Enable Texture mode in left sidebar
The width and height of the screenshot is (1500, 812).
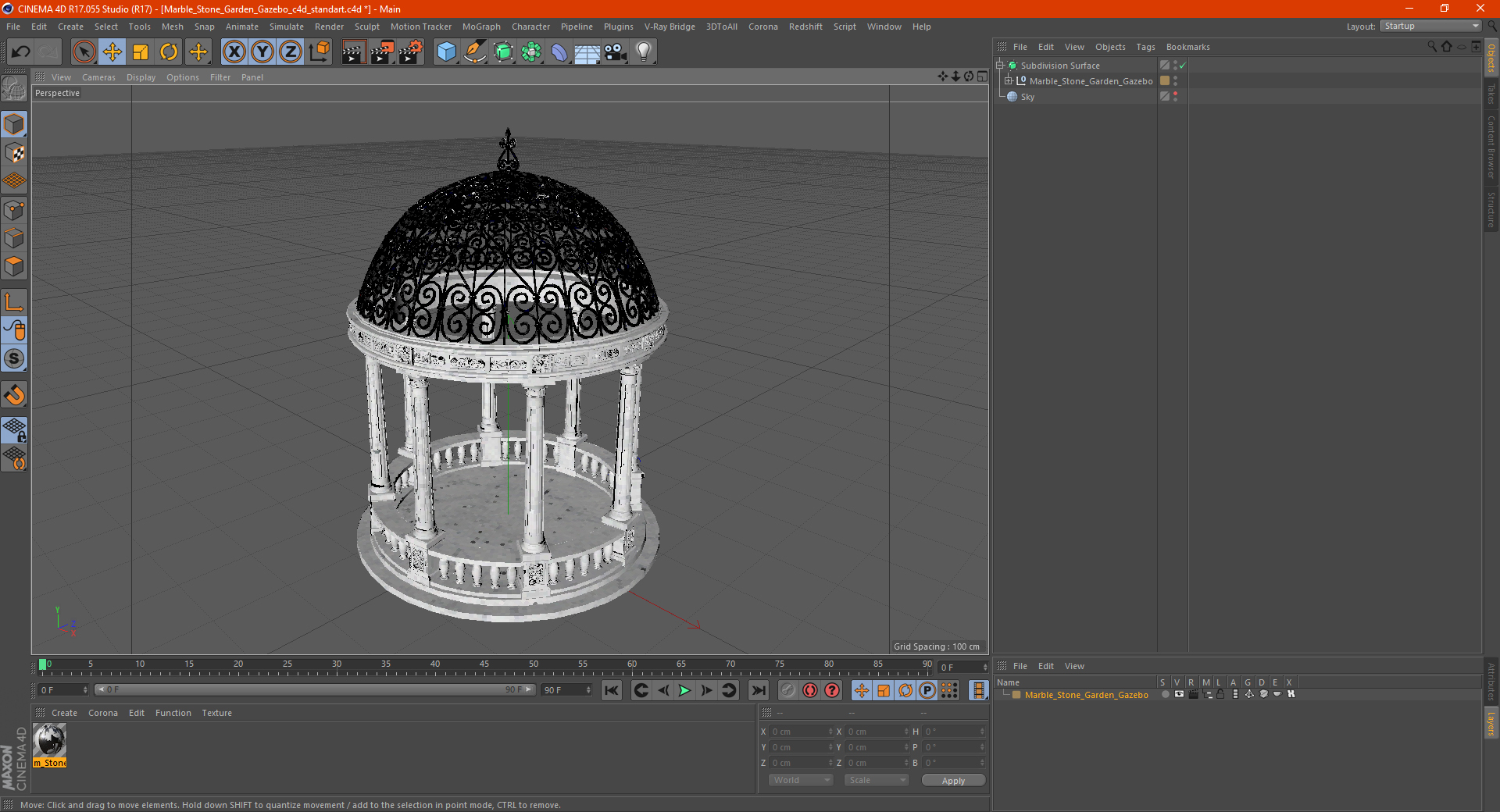point(15,153)
